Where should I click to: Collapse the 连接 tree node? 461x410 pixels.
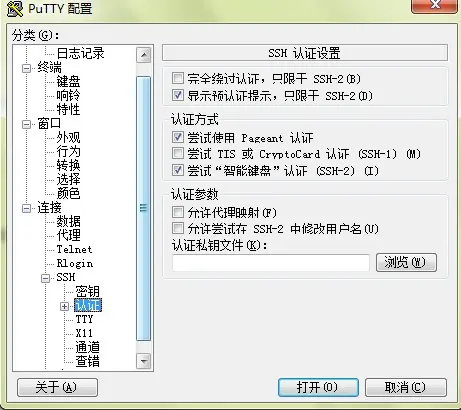pyautogui.click(x=26, y=208)
